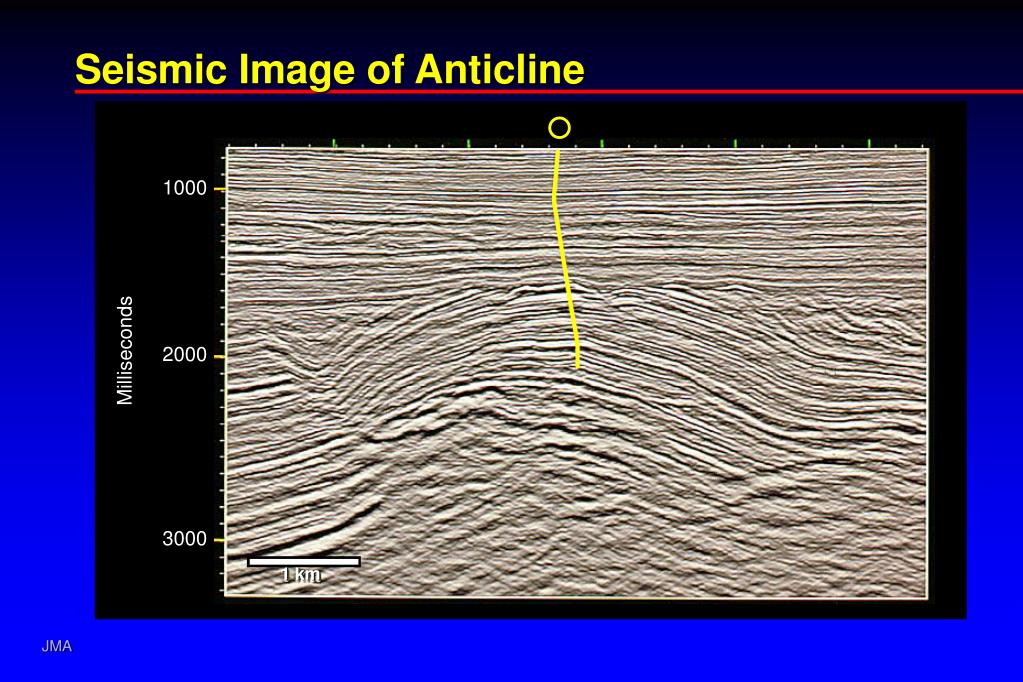The width and height of the screenshot is (1023, 682).
Task: Click the yellow well location circle marker
Action: click(560, 128)
